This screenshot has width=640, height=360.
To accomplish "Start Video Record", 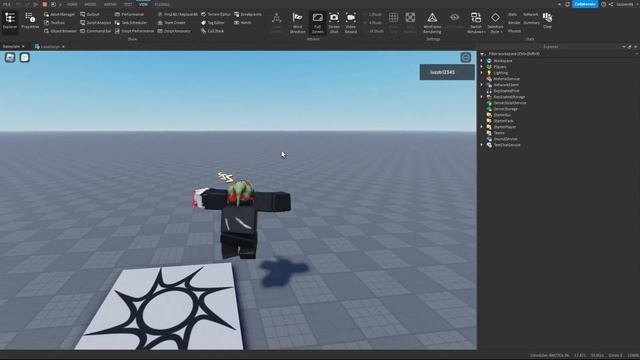I will 351,23.
